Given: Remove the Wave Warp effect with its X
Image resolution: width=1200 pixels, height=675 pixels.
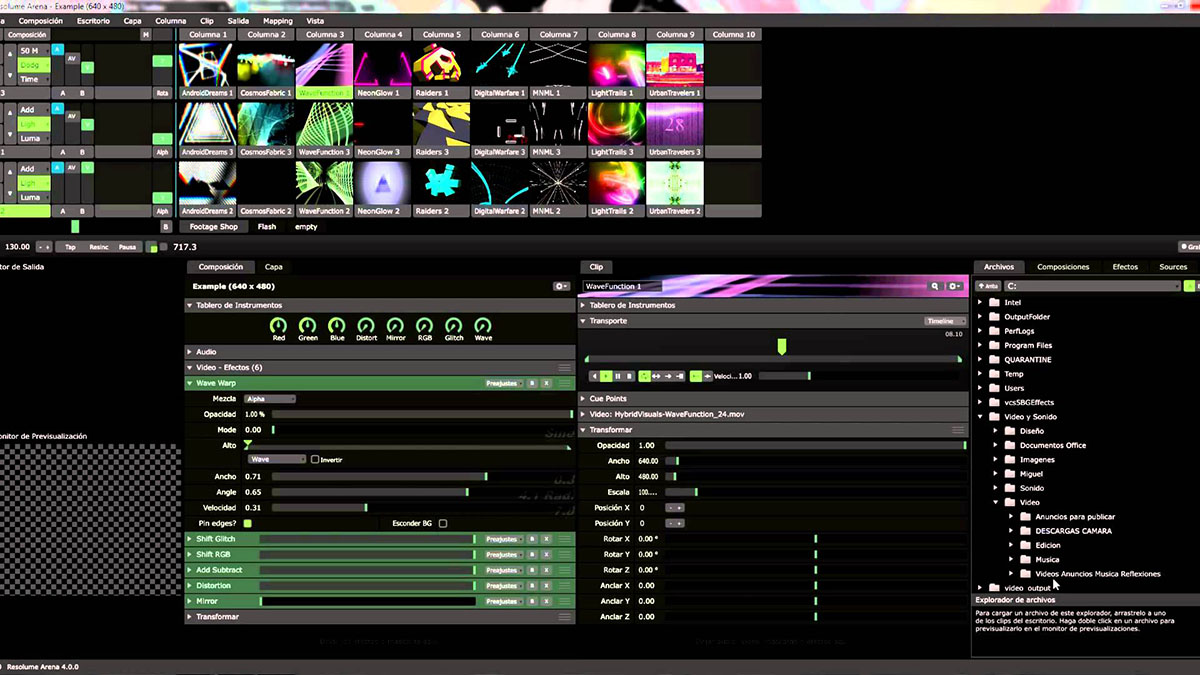Looking at the screenshot, I should (x=547, y=383).
